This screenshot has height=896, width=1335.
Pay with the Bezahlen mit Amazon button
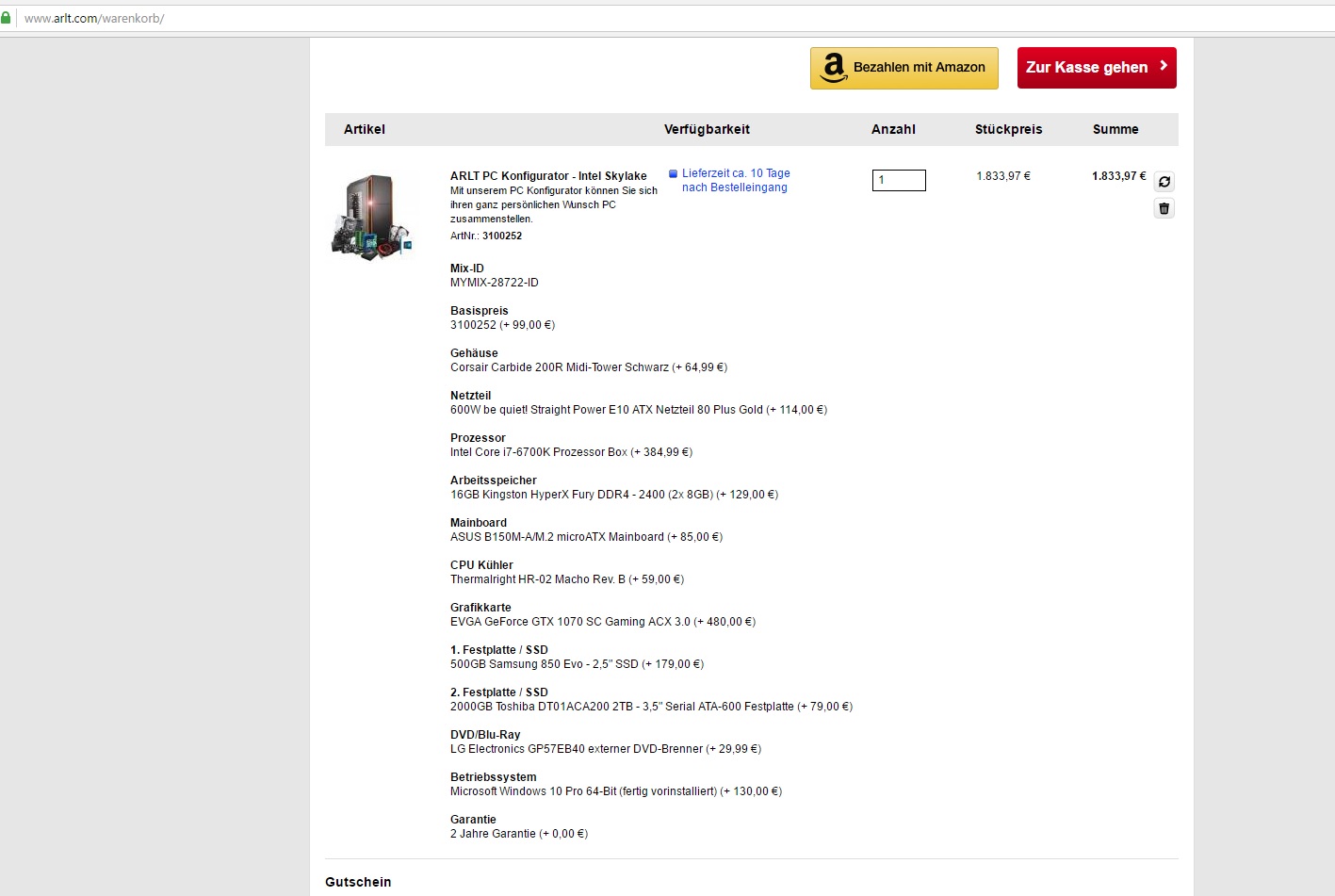(904, 68)
